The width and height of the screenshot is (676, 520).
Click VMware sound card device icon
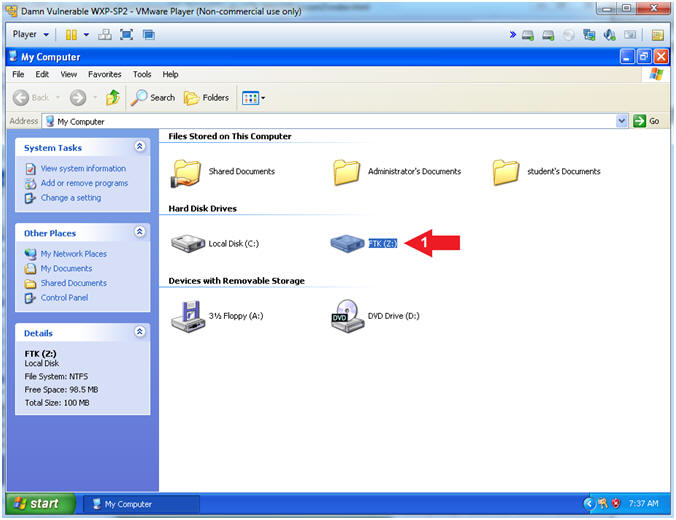(609, 35)
